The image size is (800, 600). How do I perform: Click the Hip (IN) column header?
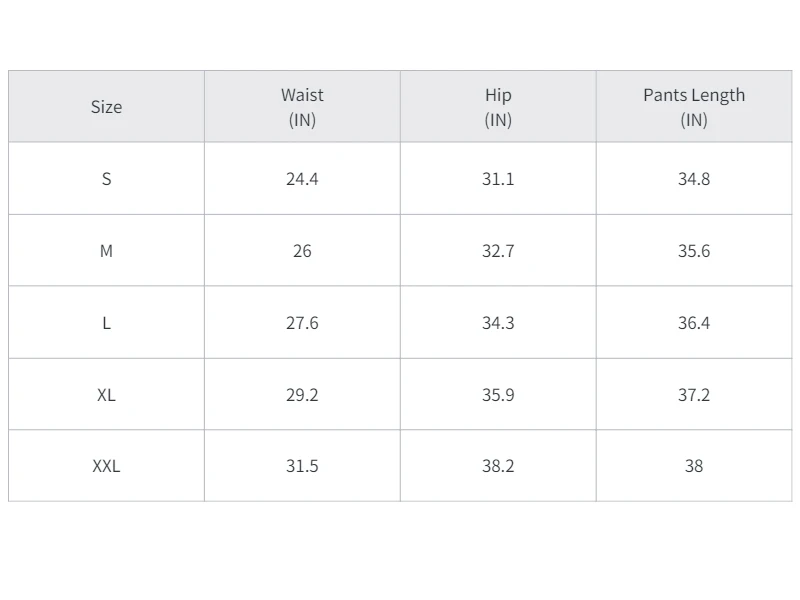point(498,107)
